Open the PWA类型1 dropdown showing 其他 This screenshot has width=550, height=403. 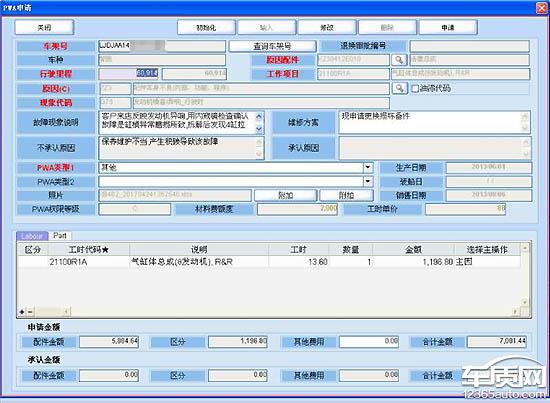[368, 167]
